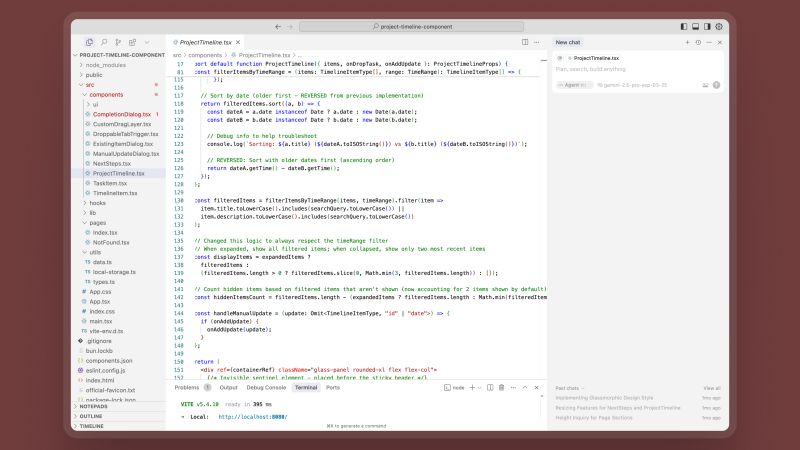800x450 pixels.
Task: Toggle the bottom panel layout
Action: pos(695,27)
